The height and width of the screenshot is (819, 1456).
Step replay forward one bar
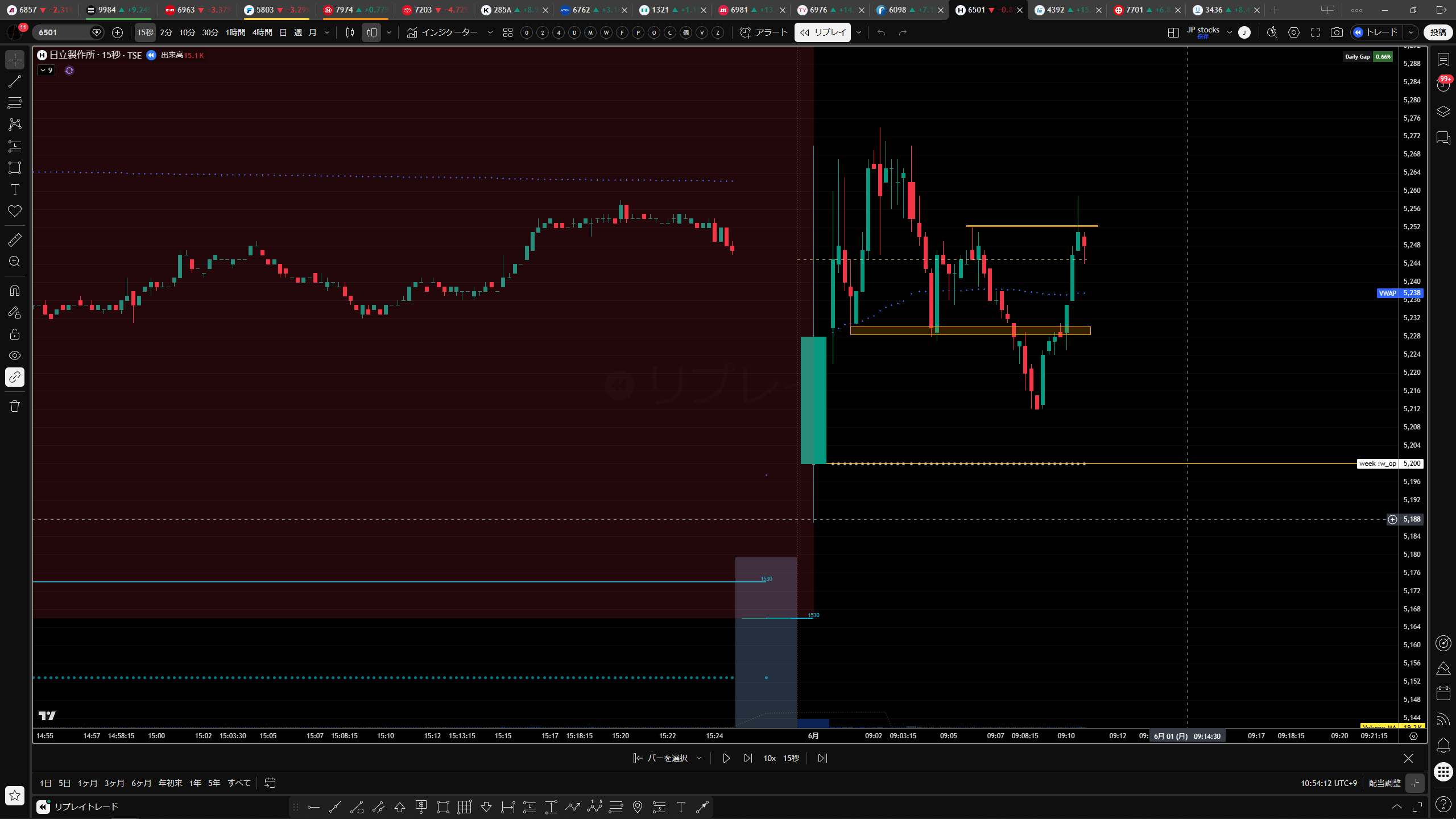(748, 758)
